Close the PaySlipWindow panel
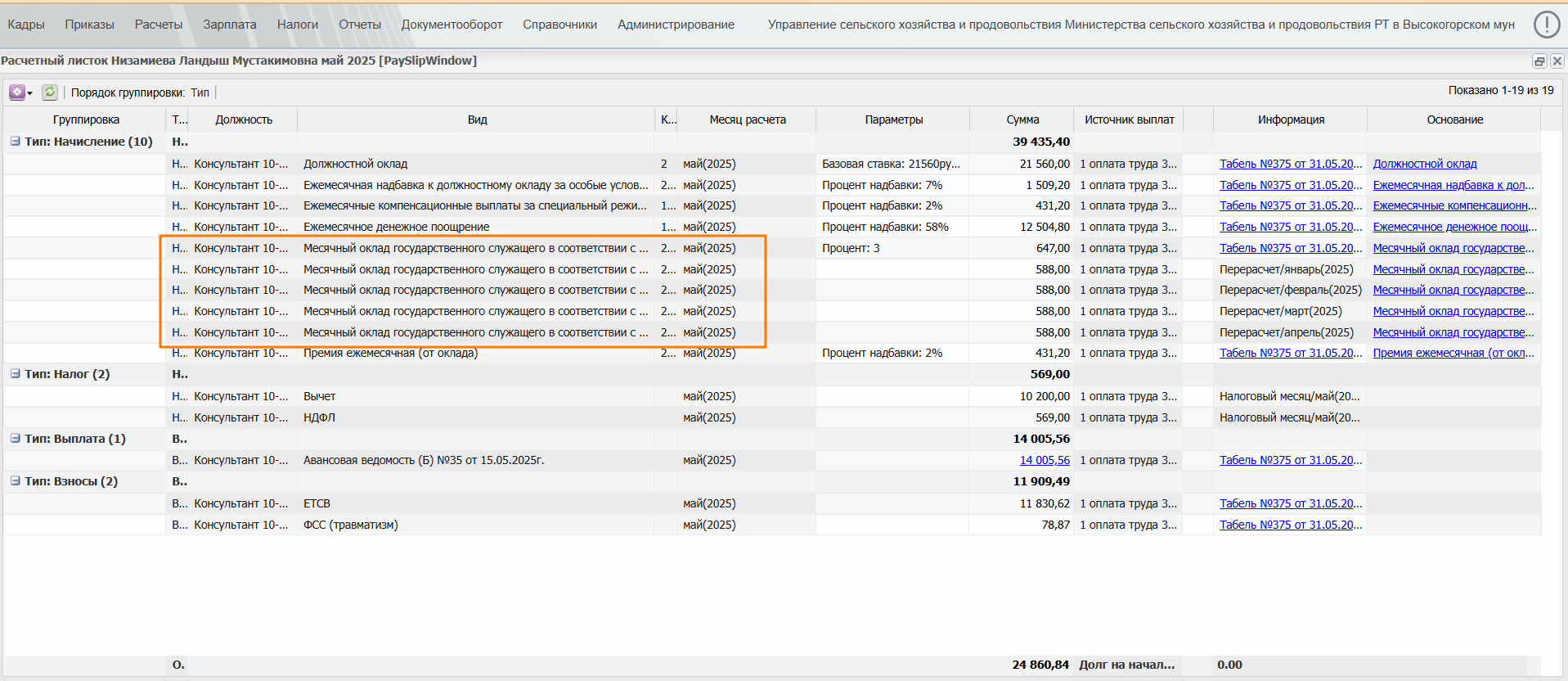Screen dimensions: 1568x681 (1557, 61)
